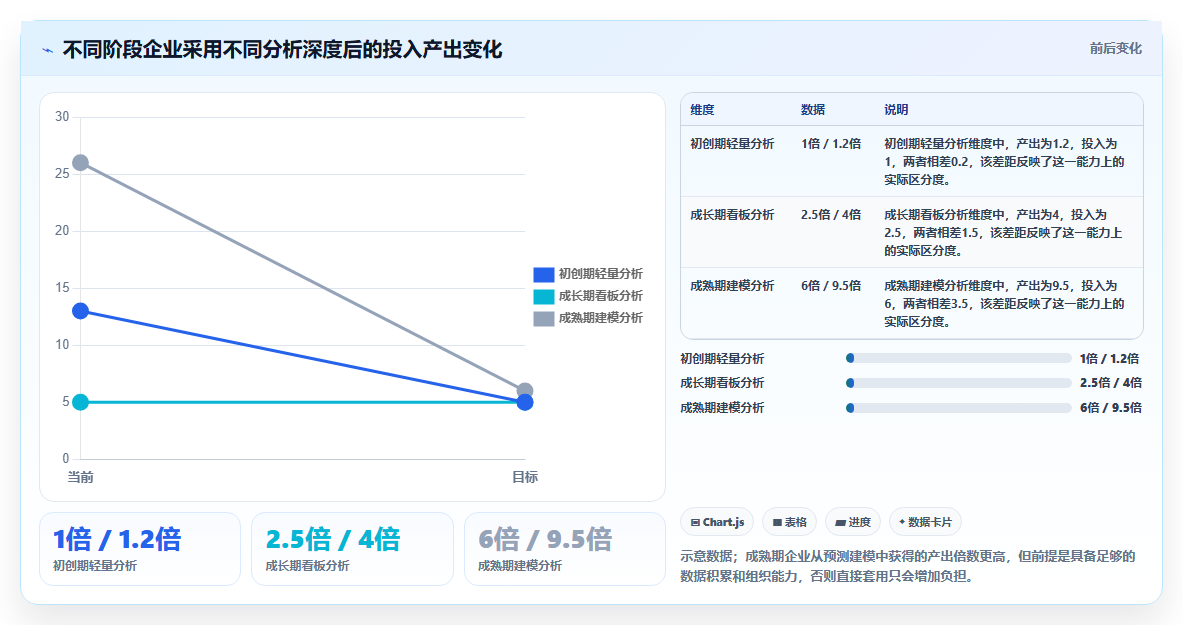Click table cell 6倍 / 9.5倍

831,285
